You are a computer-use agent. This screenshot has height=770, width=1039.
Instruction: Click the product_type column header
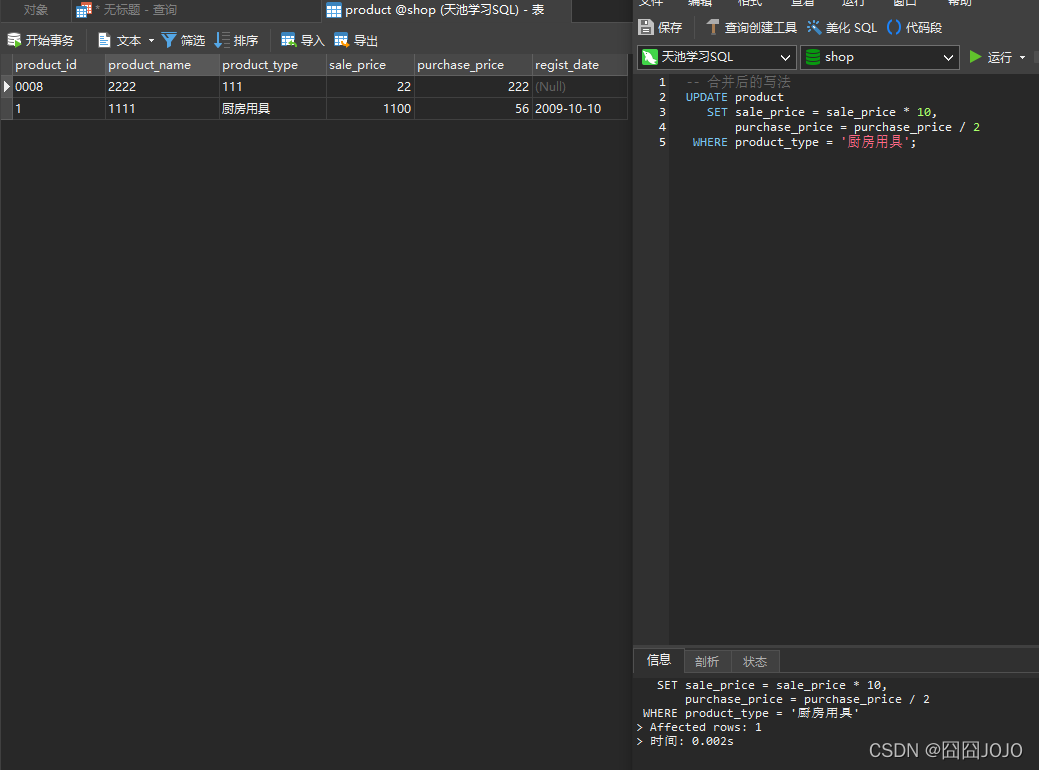(x=273, y=65)
